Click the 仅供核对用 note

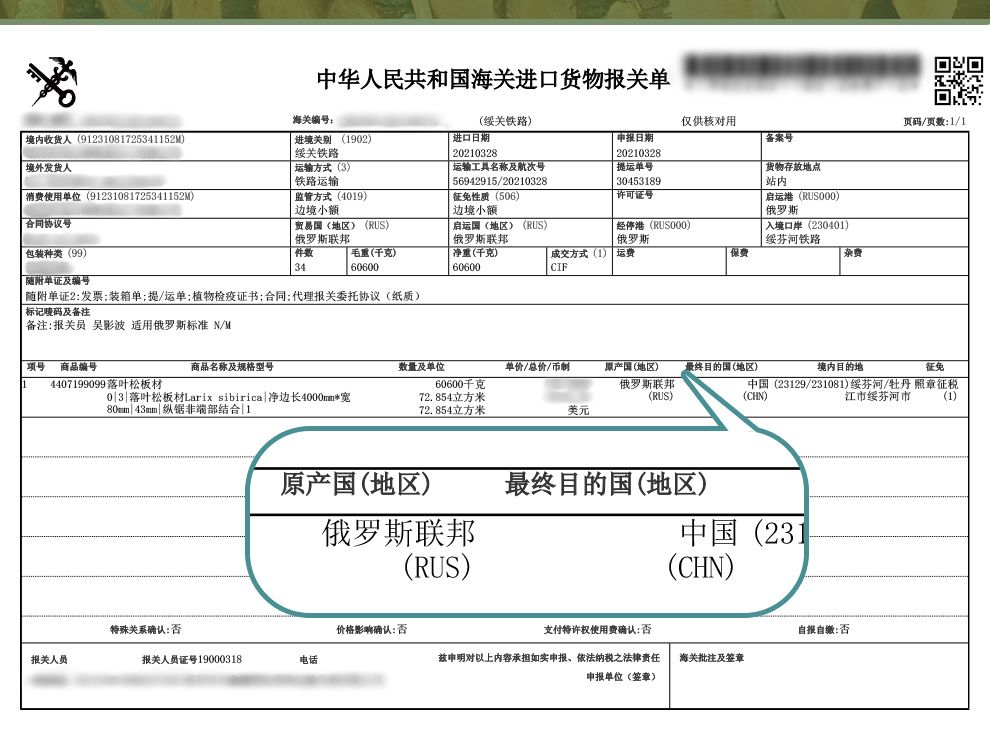(x=708, y=121)
